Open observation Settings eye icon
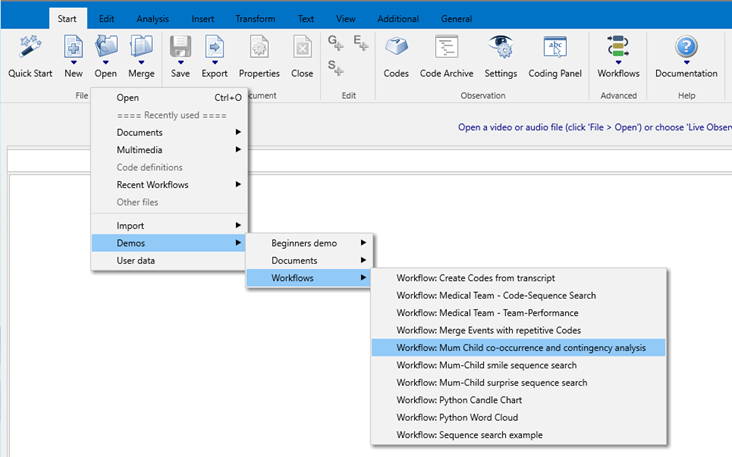Screen dimensions: 732x457 click(x=500, y=46)
